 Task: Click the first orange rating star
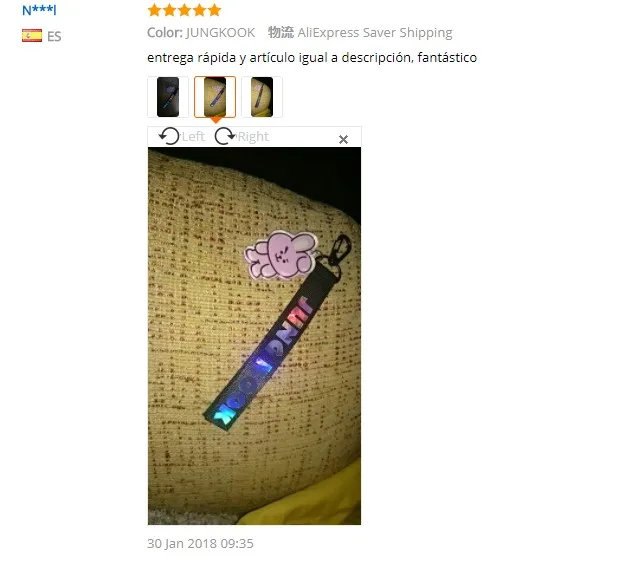(x=155, y=10)
